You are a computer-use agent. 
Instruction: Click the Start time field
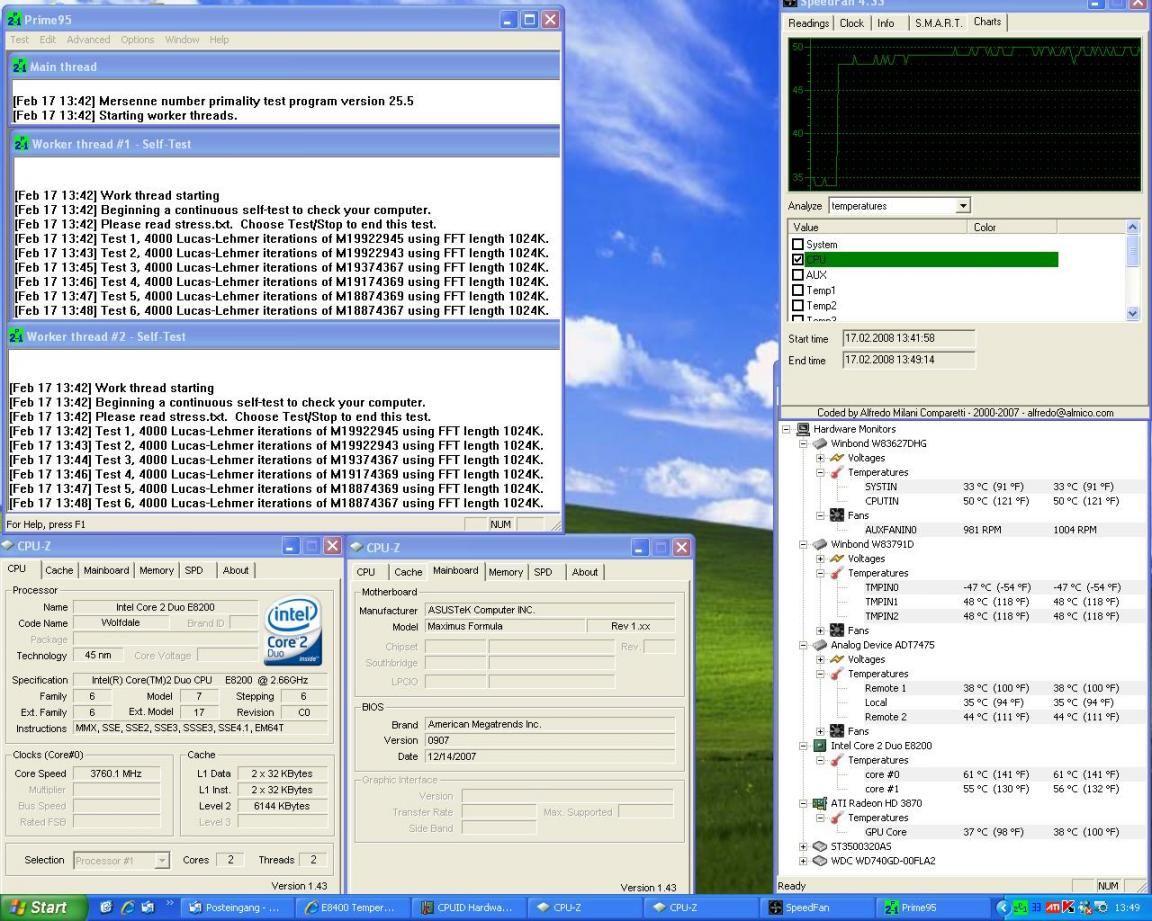coord(908,339)
